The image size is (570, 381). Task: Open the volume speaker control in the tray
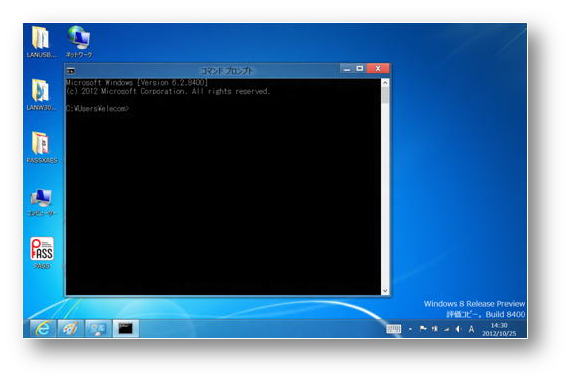(x=459, y=329)
